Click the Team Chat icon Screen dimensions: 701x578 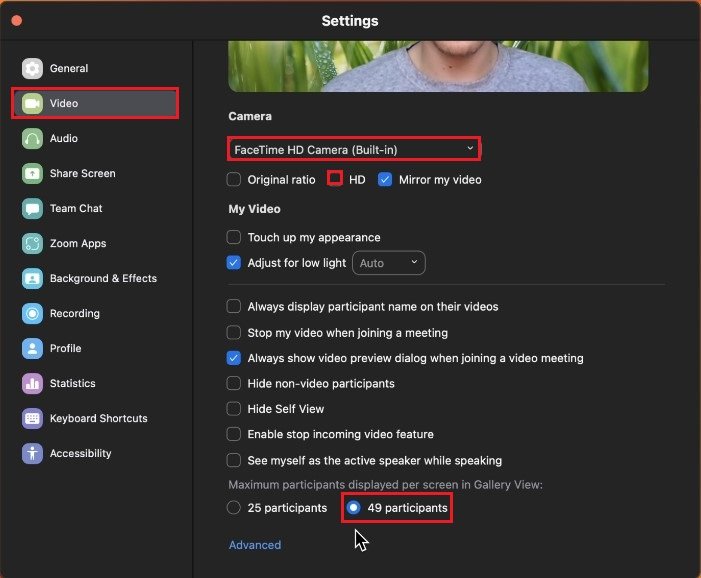pos(32,209)
